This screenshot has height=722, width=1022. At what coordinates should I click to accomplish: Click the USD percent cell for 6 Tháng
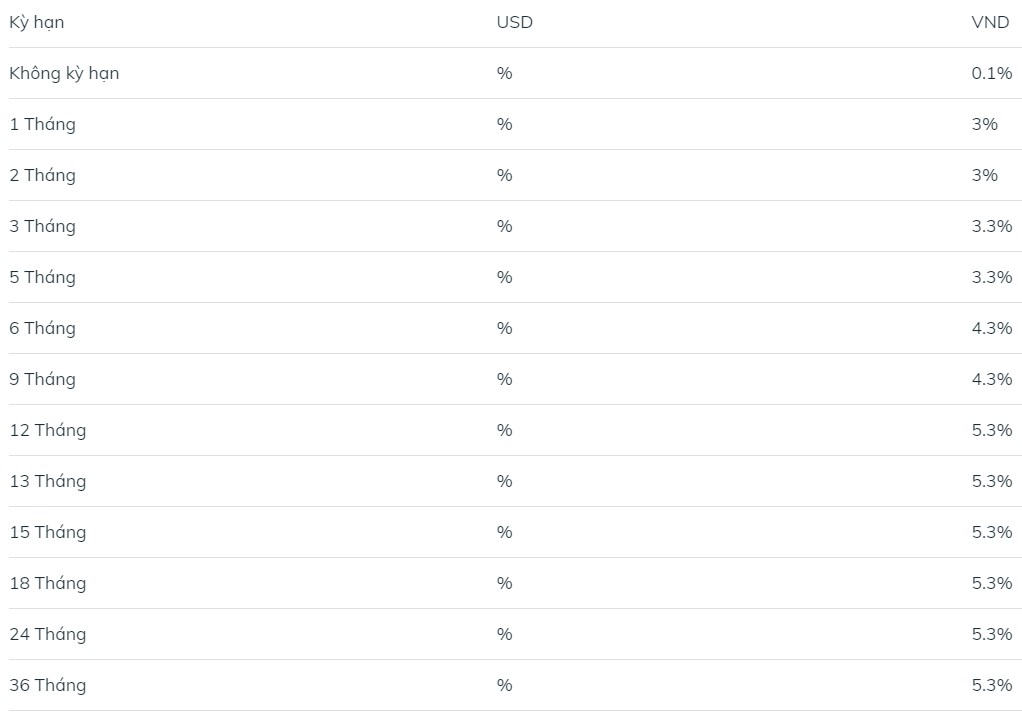click(504, 328)
